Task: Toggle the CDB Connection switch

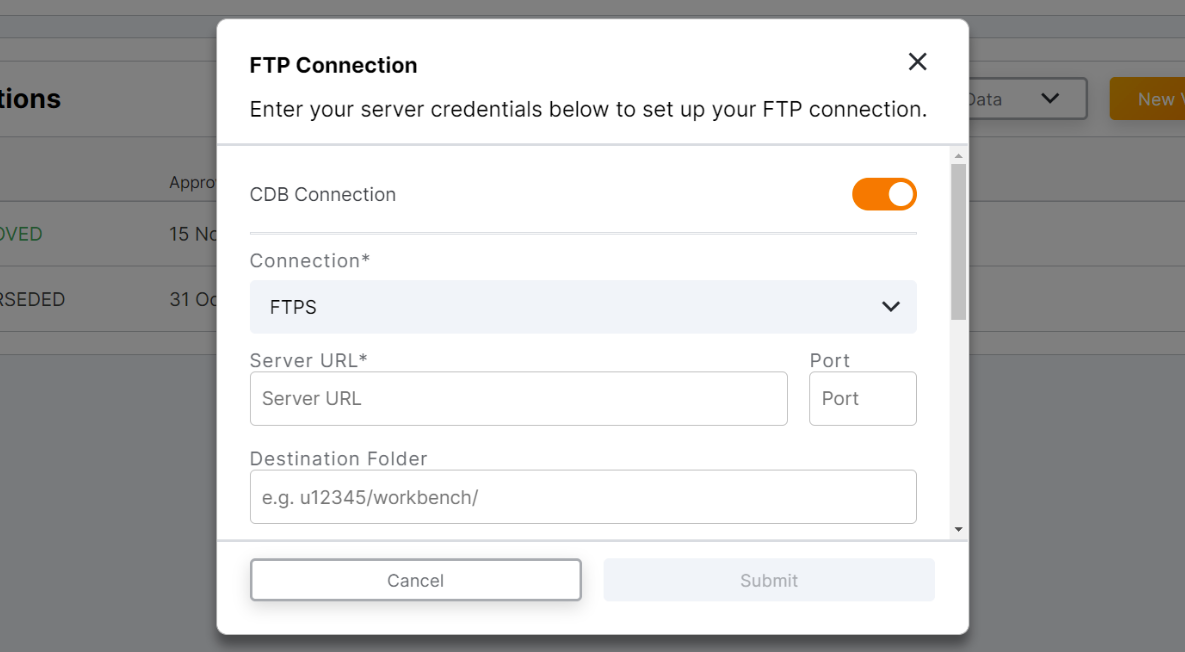Action: (884, 194)
